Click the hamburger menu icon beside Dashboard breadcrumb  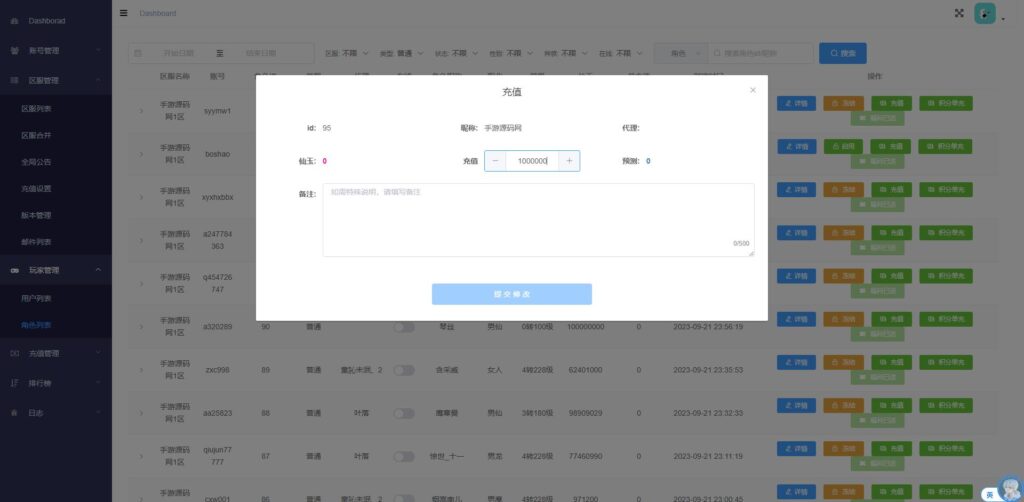(123, 13)
